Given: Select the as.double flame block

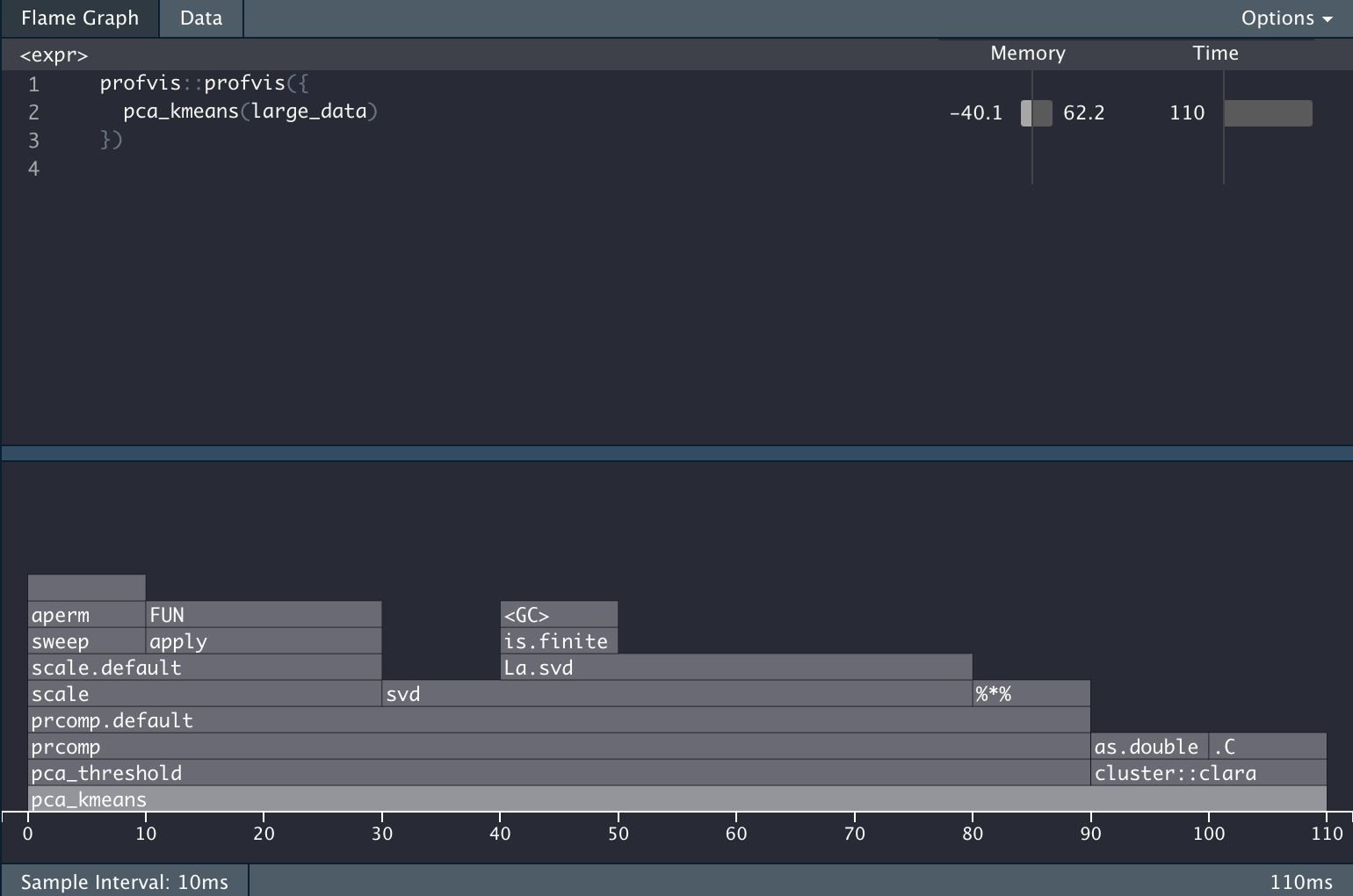Looking at the screenshot, I should coord(1149,747).
